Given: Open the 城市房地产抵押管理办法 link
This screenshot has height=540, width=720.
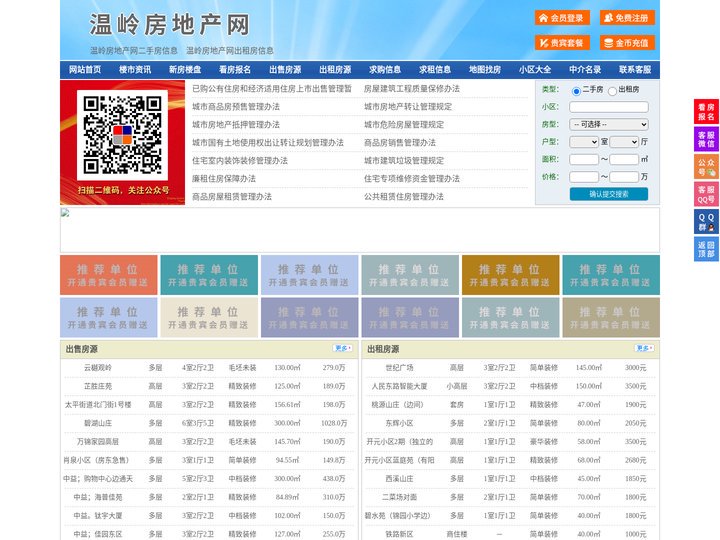Looking at the screenshot, I should pos(236,124).
